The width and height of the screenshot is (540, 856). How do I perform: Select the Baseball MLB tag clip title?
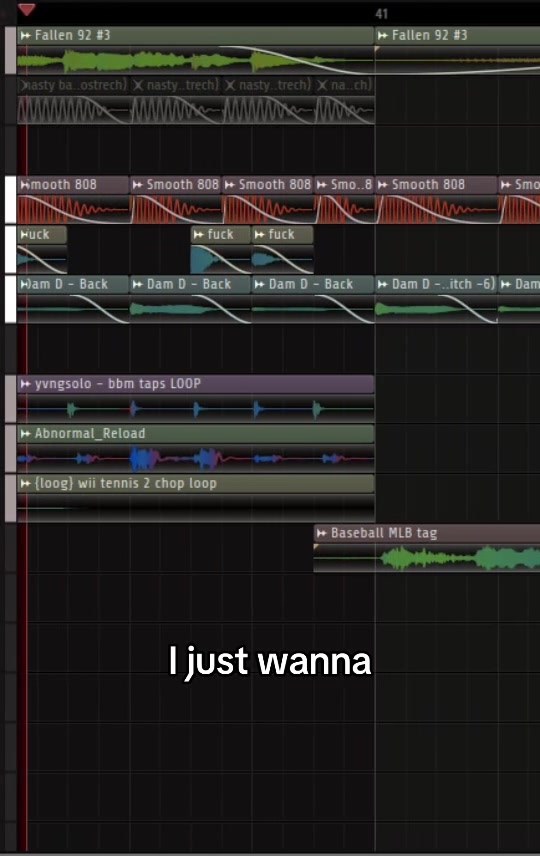point(384,533)
